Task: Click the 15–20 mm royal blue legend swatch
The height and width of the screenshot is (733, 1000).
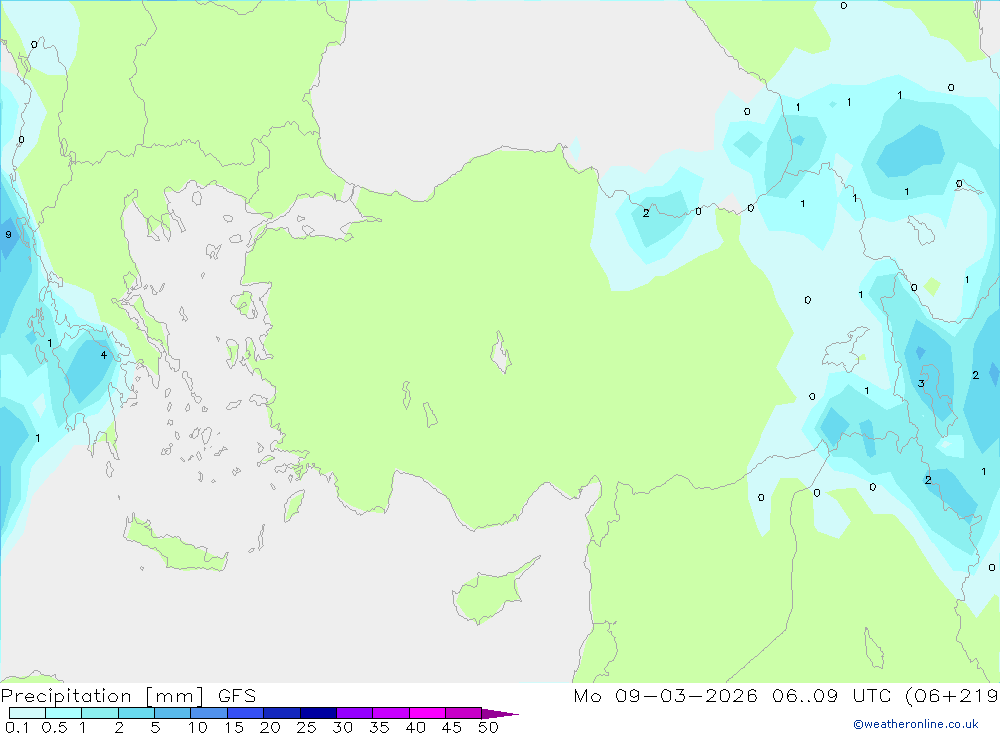Action: click(x=245, y=713)
